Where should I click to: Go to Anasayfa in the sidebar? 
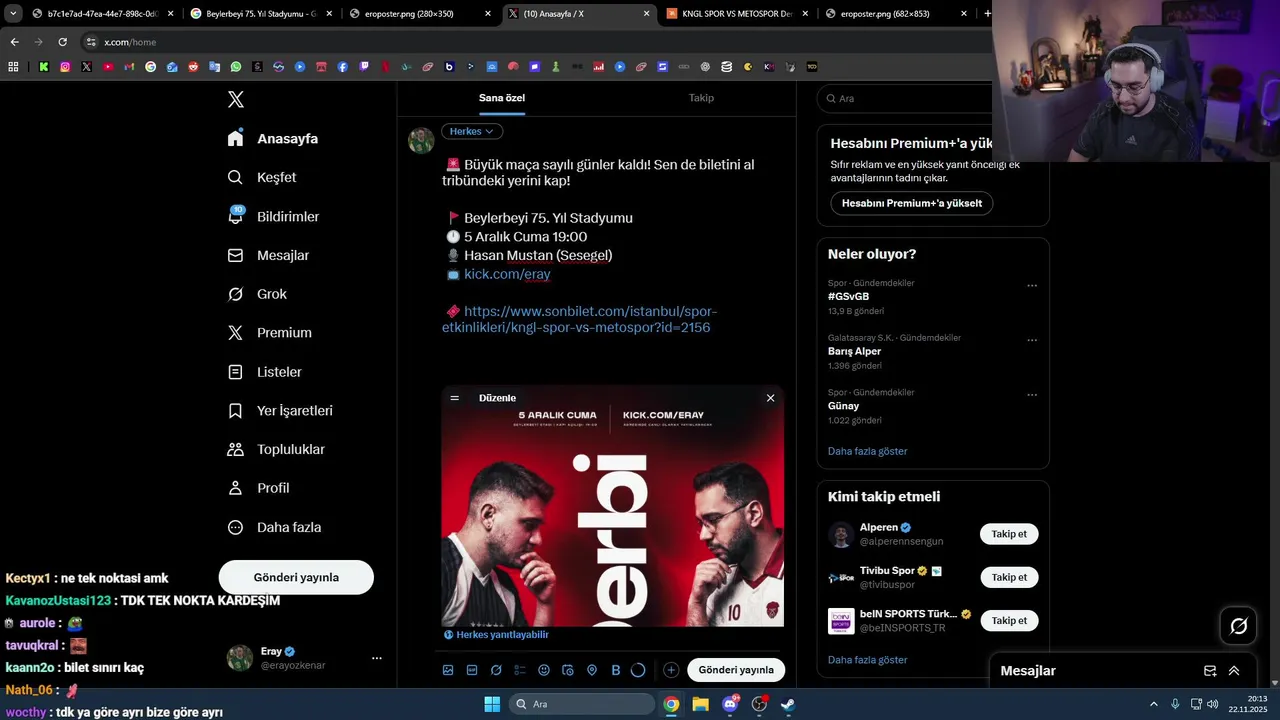[272, 139]
